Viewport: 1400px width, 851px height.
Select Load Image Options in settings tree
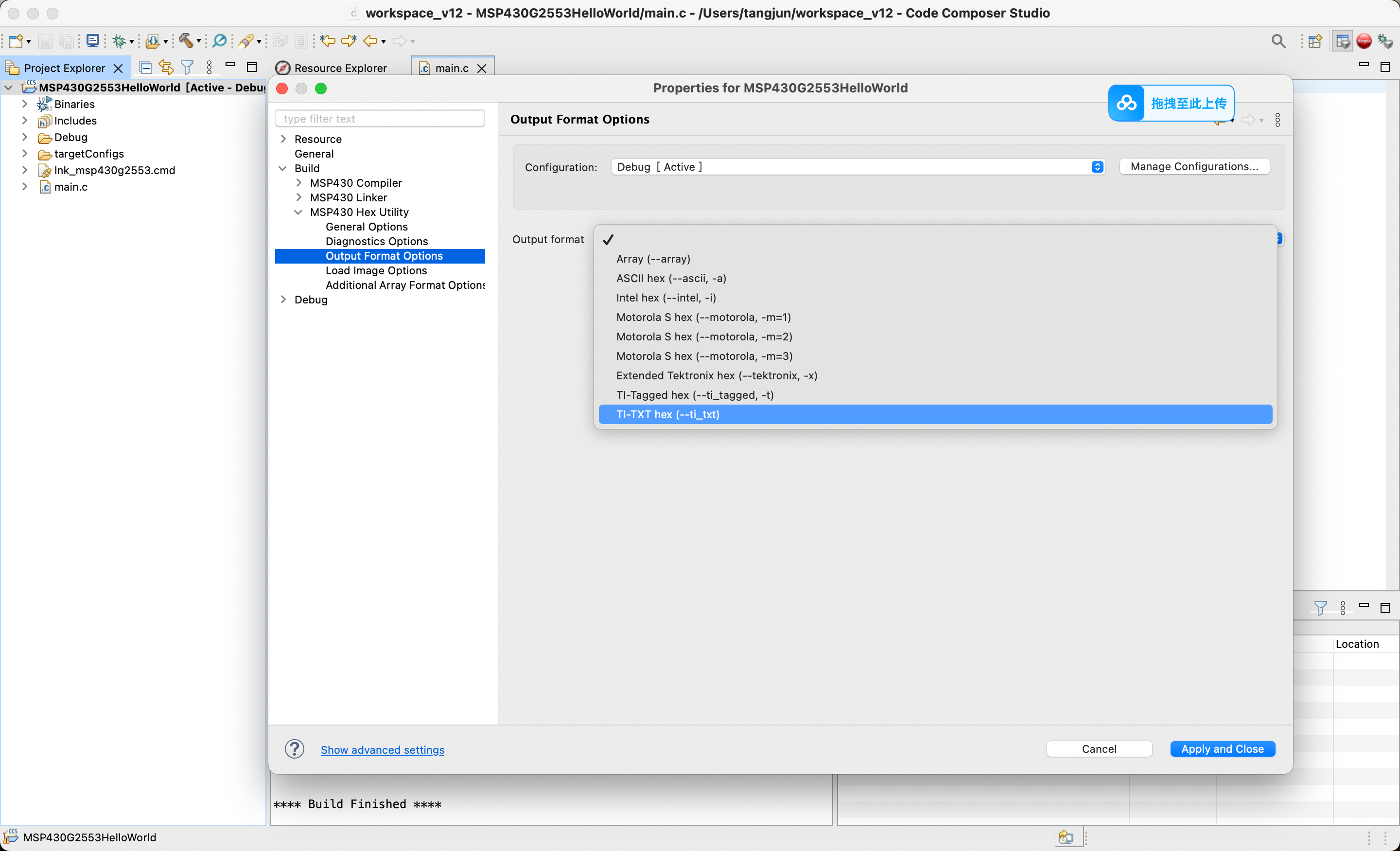[x=376, y=270]
